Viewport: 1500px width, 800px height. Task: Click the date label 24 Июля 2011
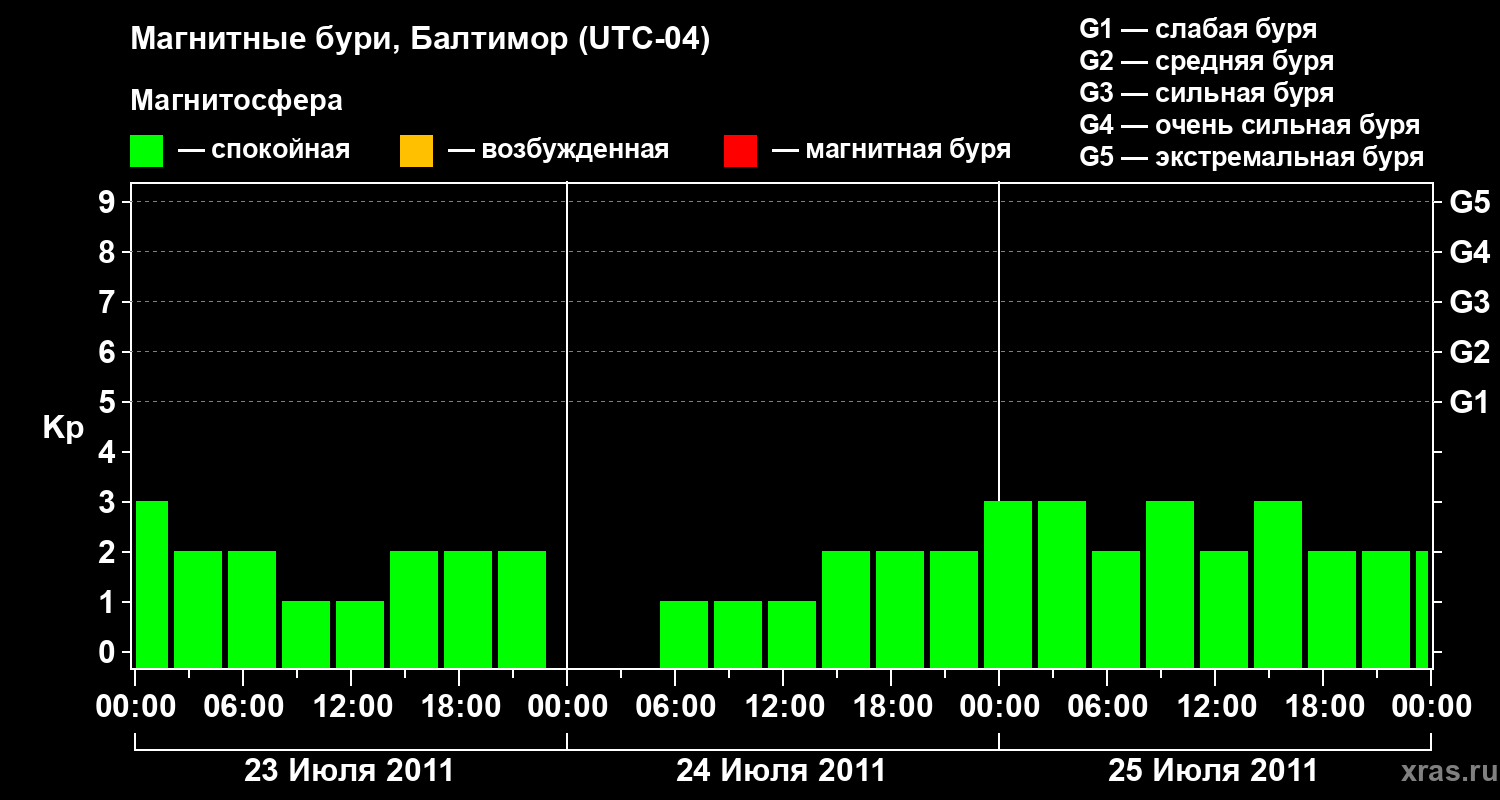tap(781, 771)
